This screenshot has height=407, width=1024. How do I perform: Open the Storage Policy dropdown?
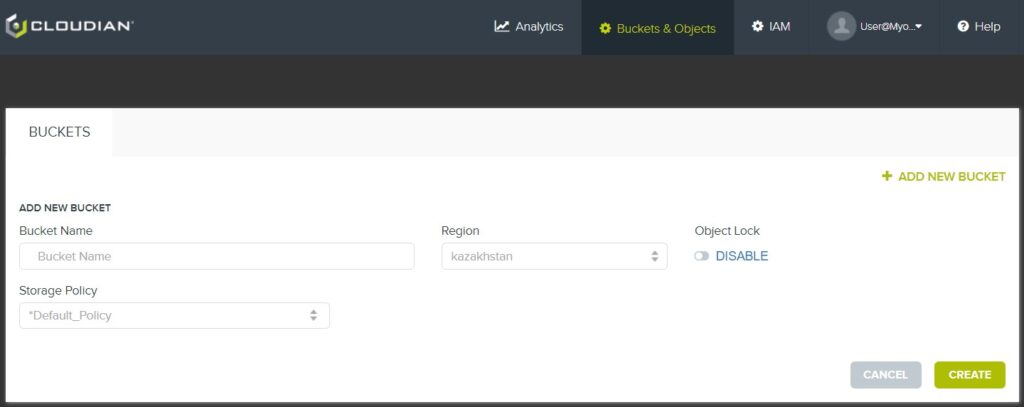(174, 316)
